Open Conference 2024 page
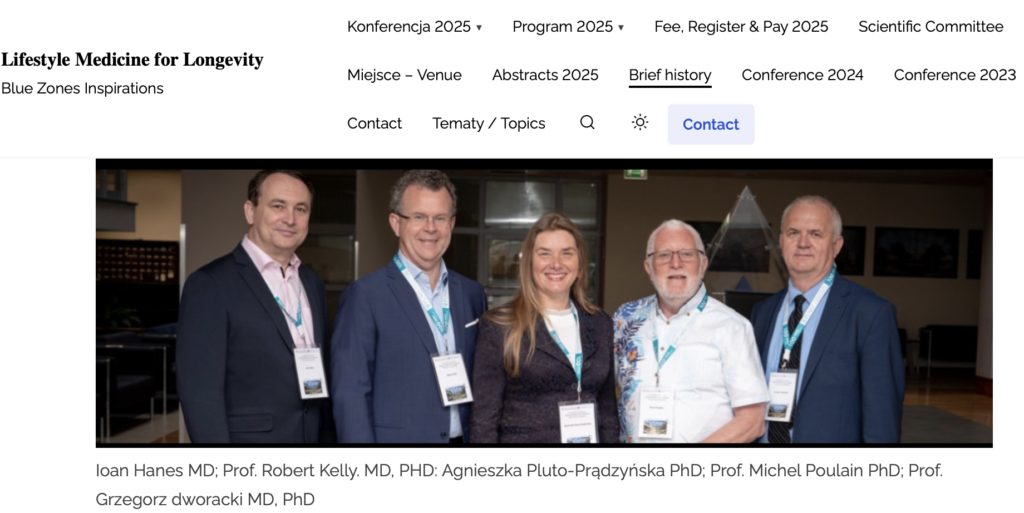The image size is (1024, 513). coord(803,75)
